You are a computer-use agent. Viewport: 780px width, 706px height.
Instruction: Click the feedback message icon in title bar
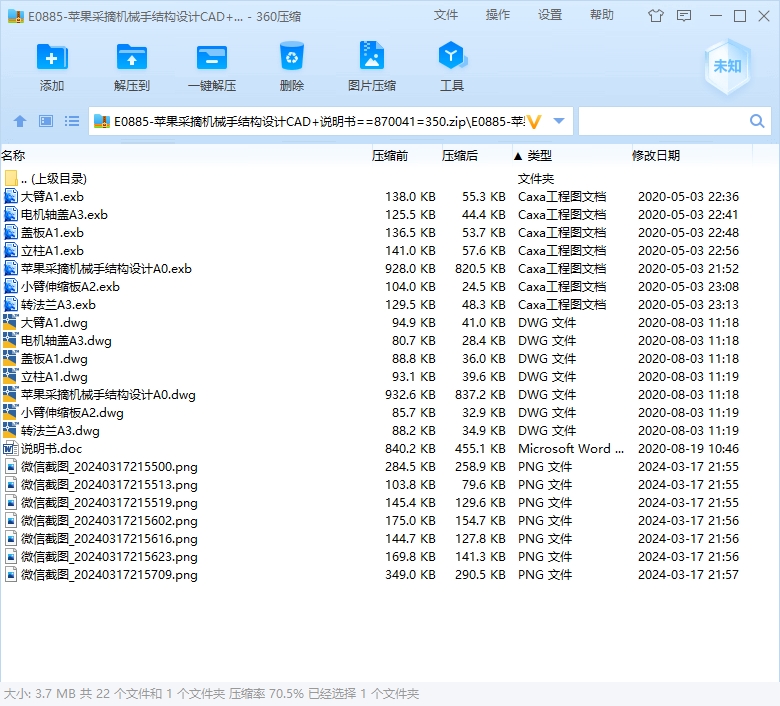pos(684,16)
